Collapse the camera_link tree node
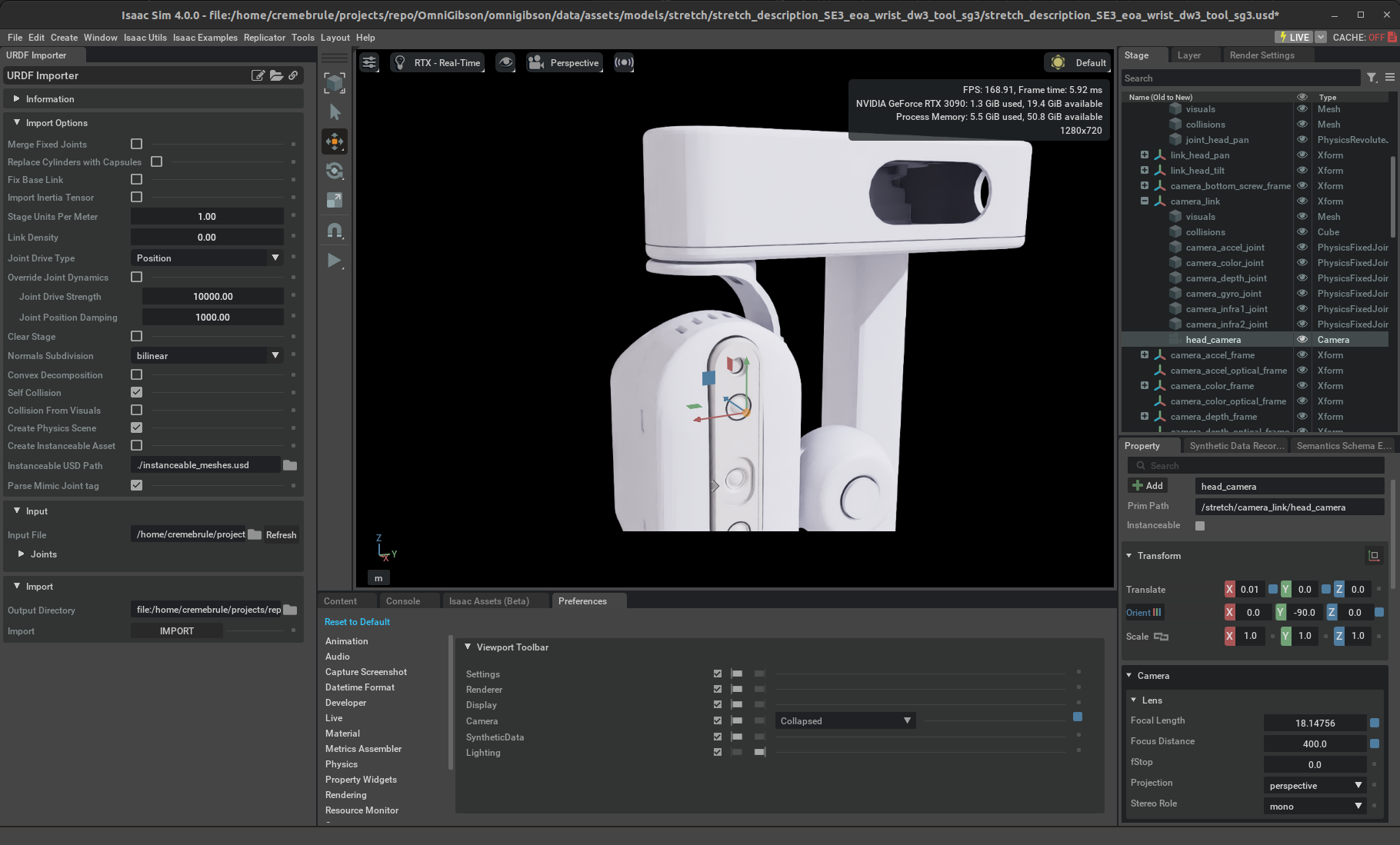 point(1145,201)
